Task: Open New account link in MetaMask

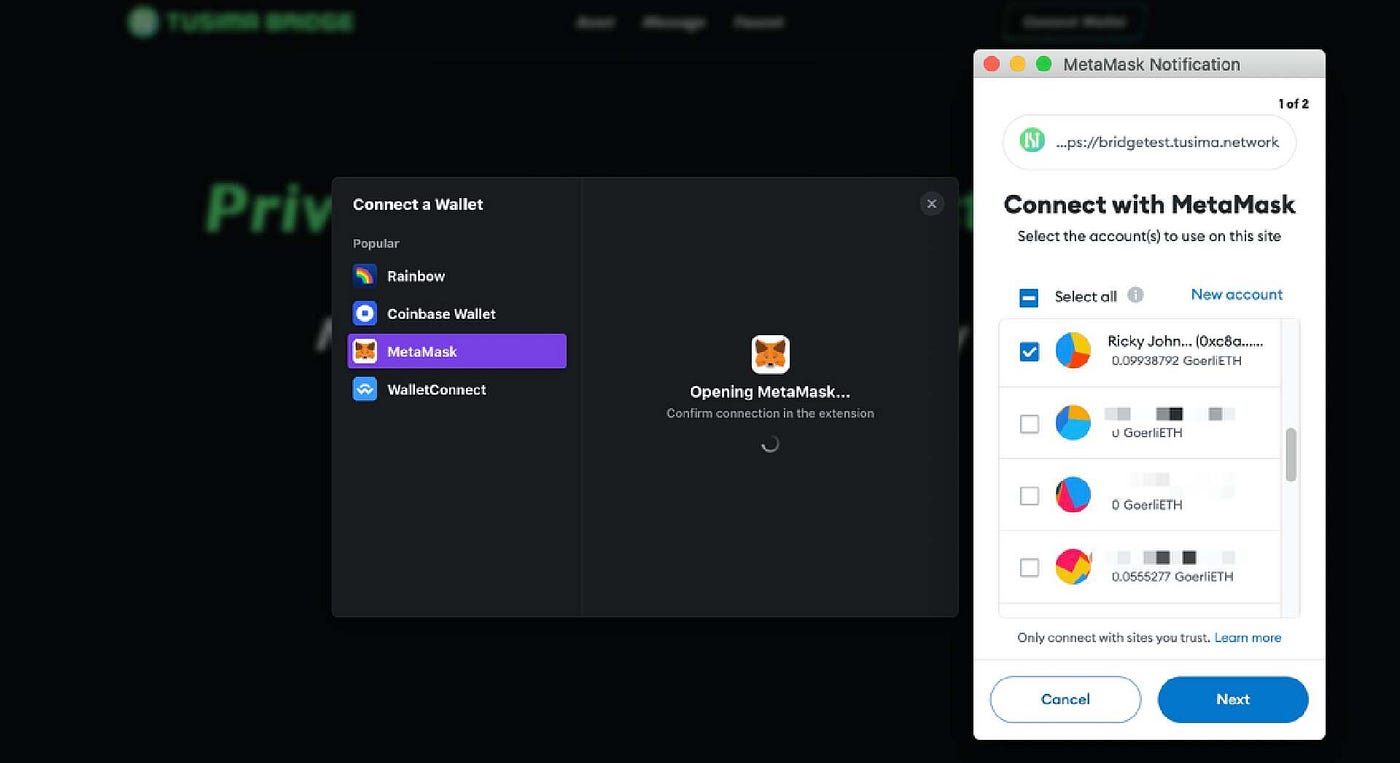Action: [1236, 294]
